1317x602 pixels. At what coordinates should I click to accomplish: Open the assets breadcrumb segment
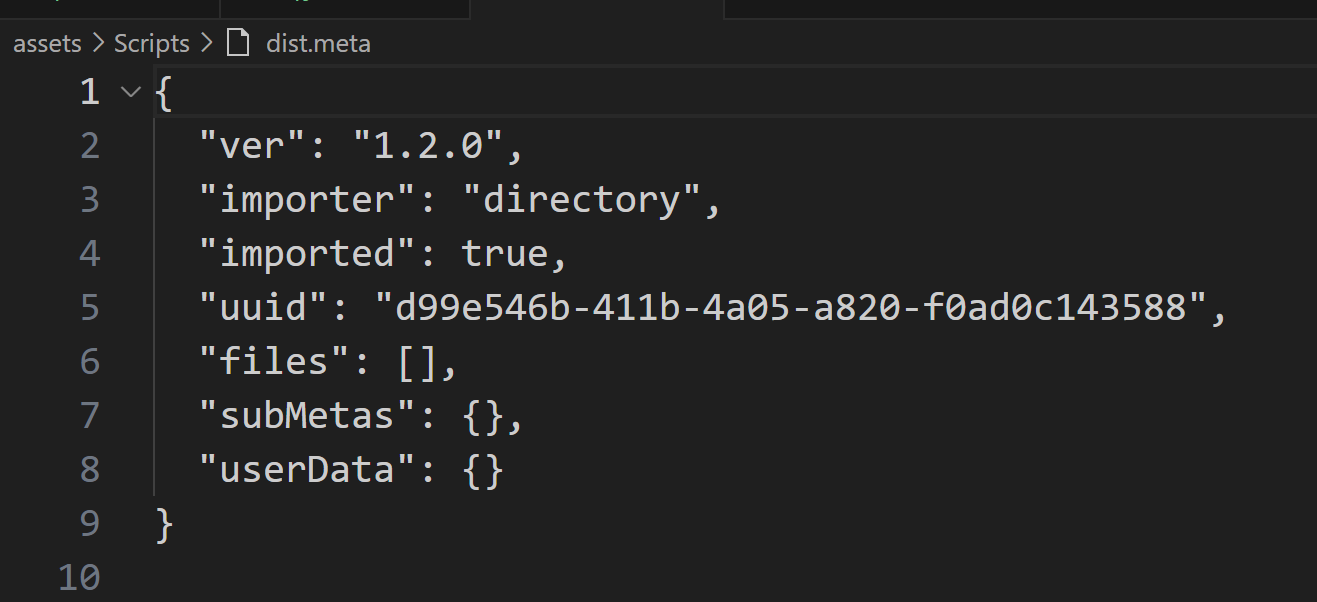tap(47, 44)
